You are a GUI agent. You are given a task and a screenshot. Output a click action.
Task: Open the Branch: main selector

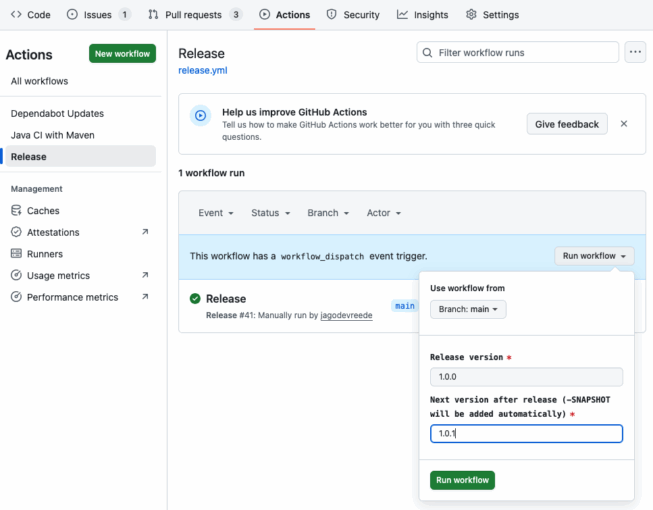tap(468, 309)
